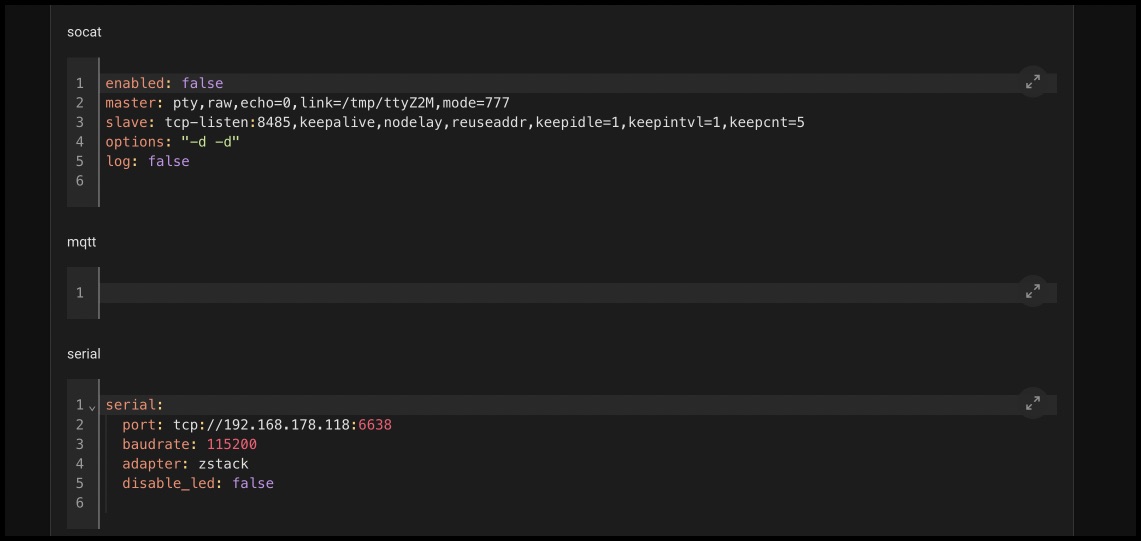Click the socat section label
Image resolution: width=1141 pixels, height=541 pixels.
tap(84, 32)
